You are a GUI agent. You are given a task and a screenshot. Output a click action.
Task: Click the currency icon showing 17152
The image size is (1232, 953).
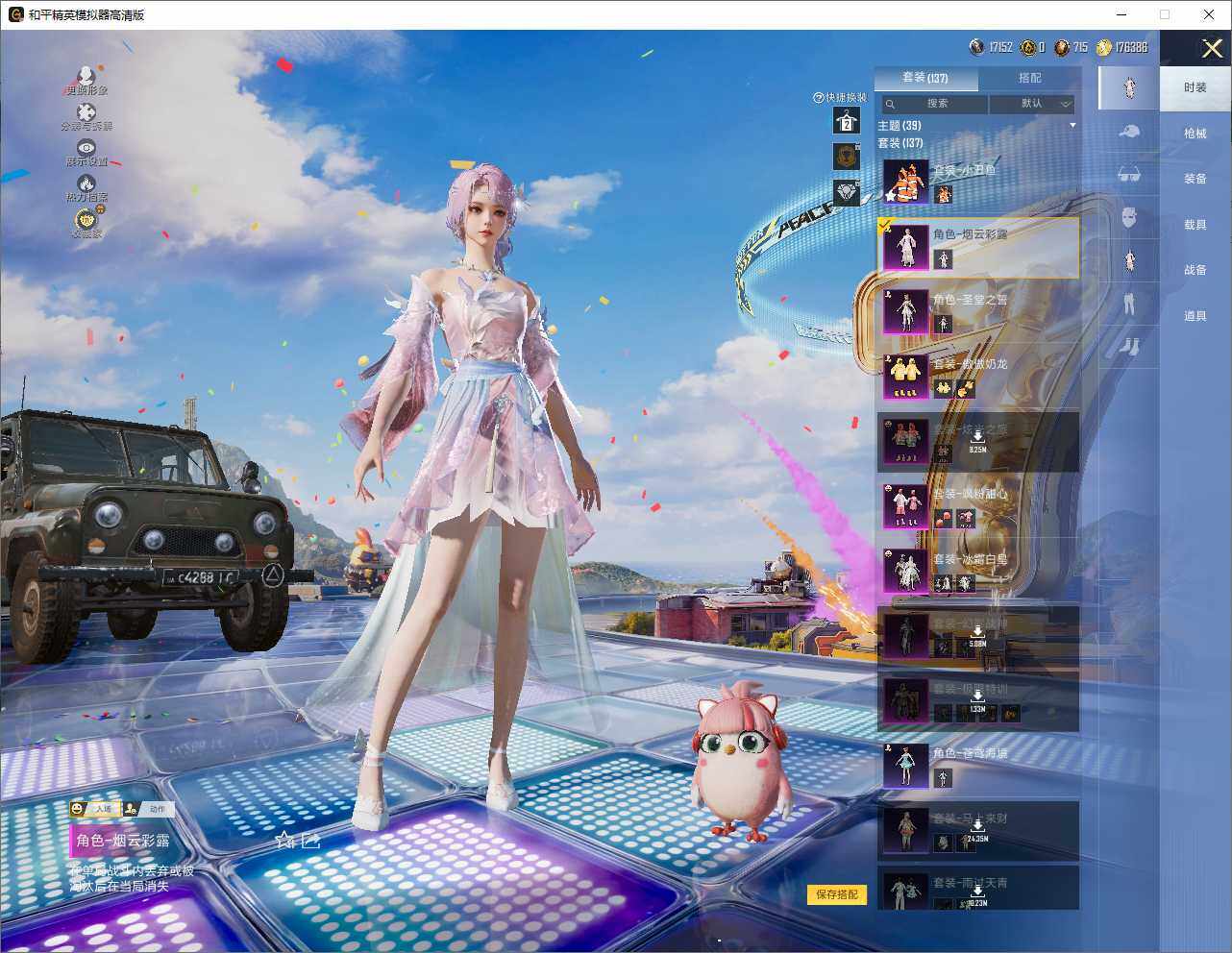click(976, 47)
